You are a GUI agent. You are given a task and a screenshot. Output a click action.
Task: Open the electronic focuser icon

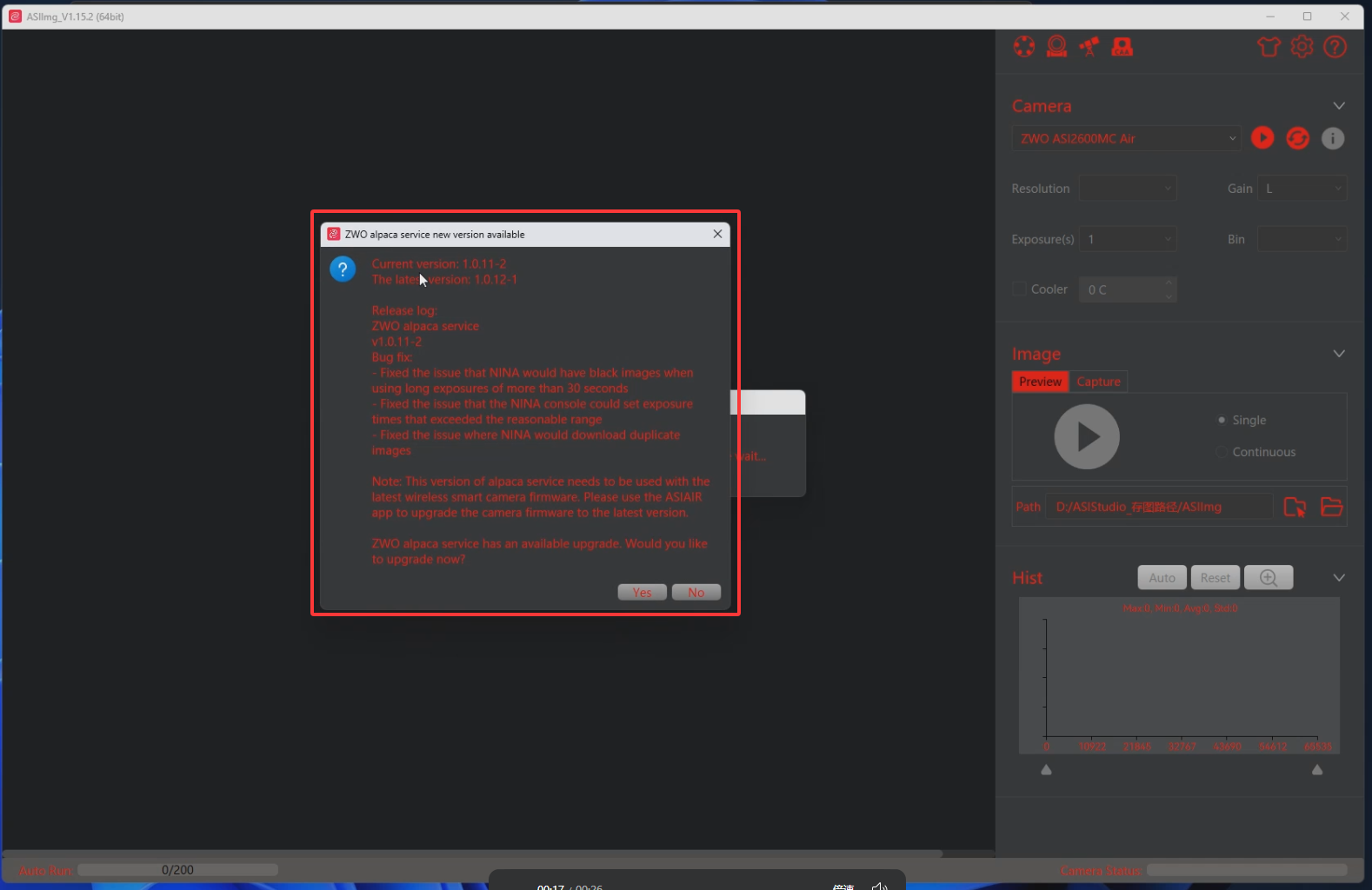(1056, 47)
